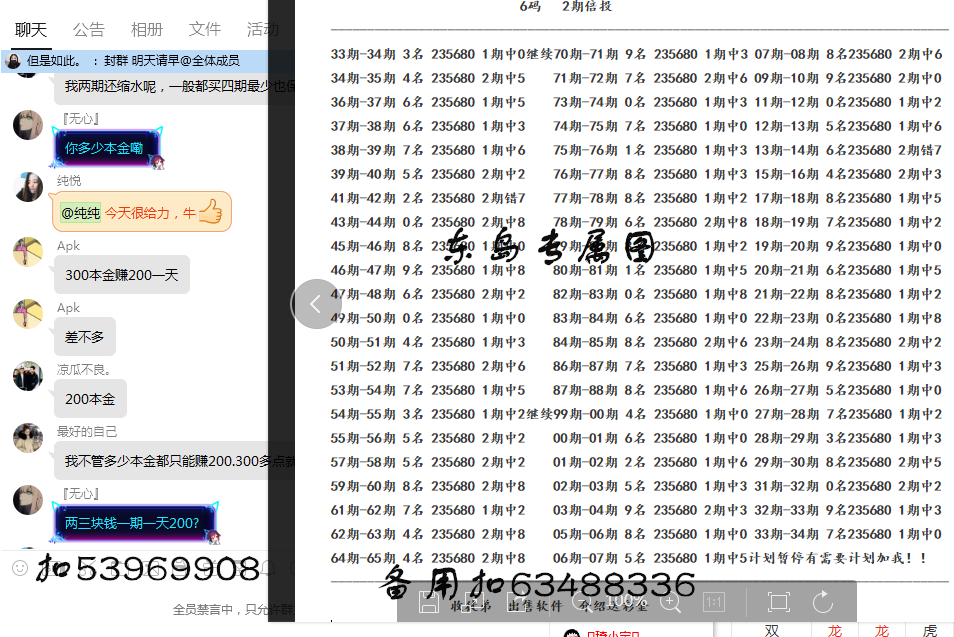Rotate the image clockwise
The width and height of the screenshot is (954, 637).
823,602
